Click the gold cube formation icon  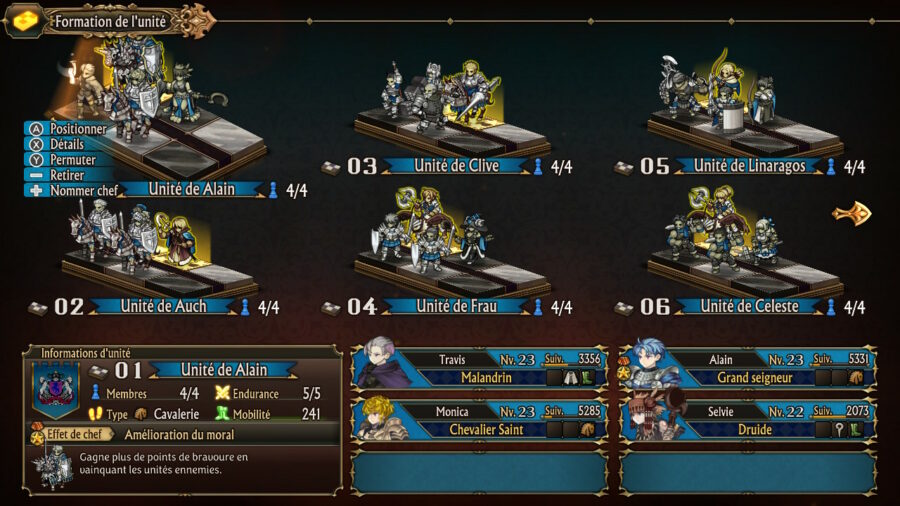coord(25,21)
